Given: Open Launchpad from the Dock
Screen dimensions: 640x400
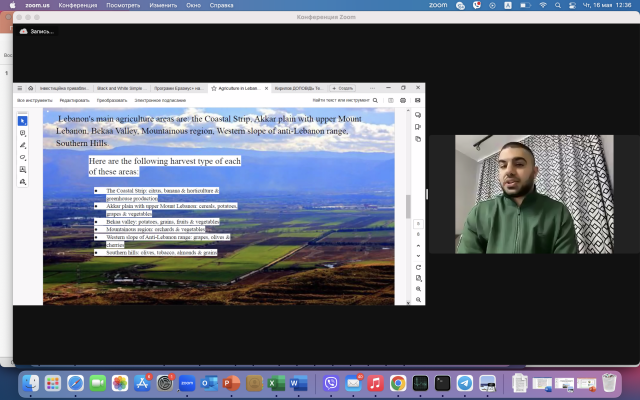Looking at the screenshot, I should pos(53,383).
